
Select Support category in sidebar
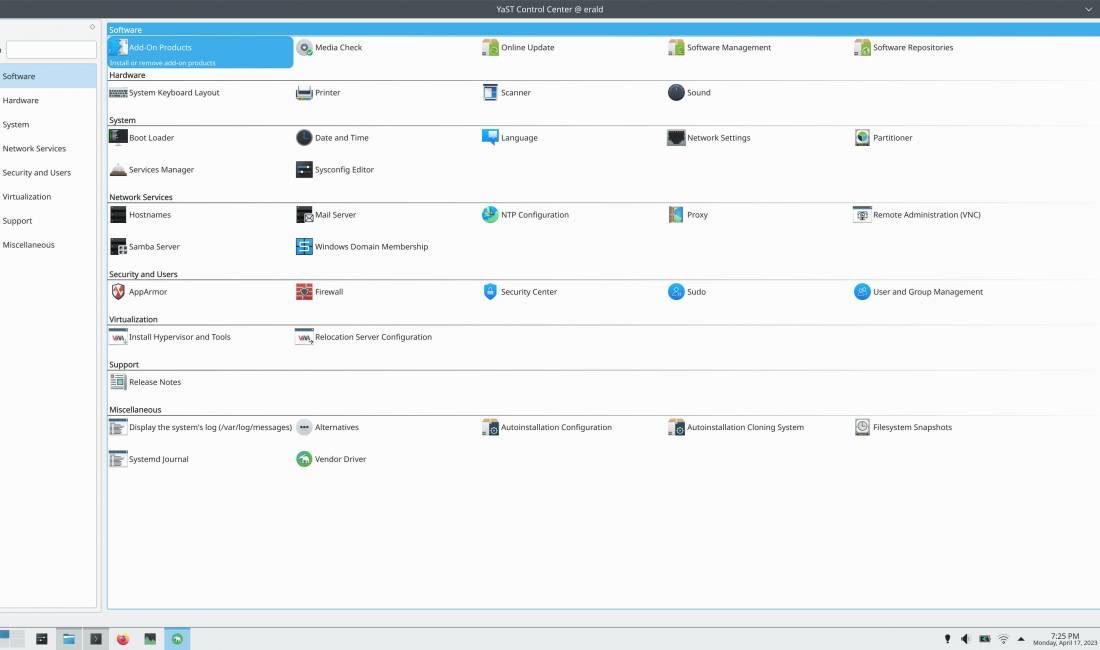48,221
